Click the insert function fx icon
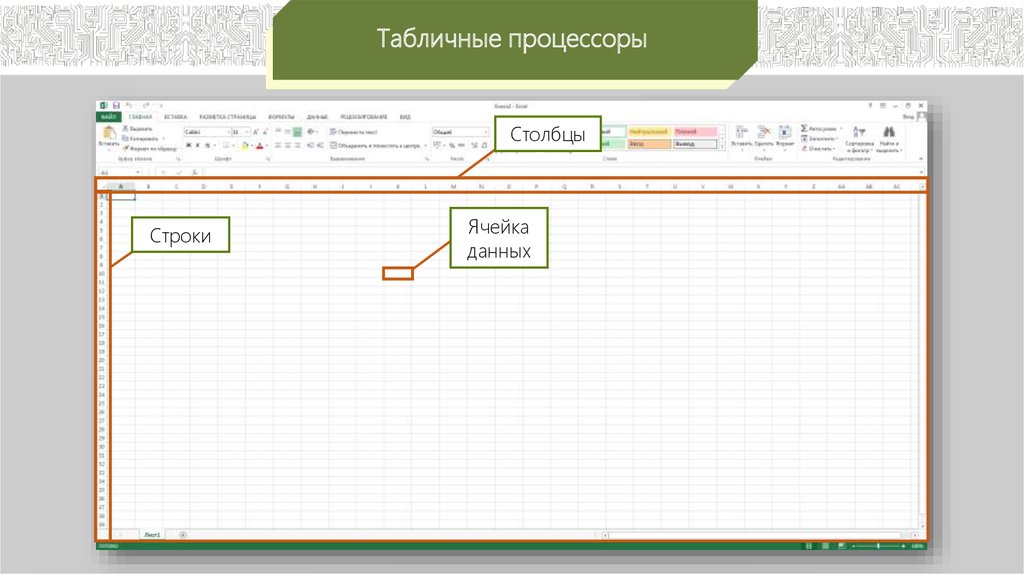This screenshot has height=574, width=1024. pos(195,172)
